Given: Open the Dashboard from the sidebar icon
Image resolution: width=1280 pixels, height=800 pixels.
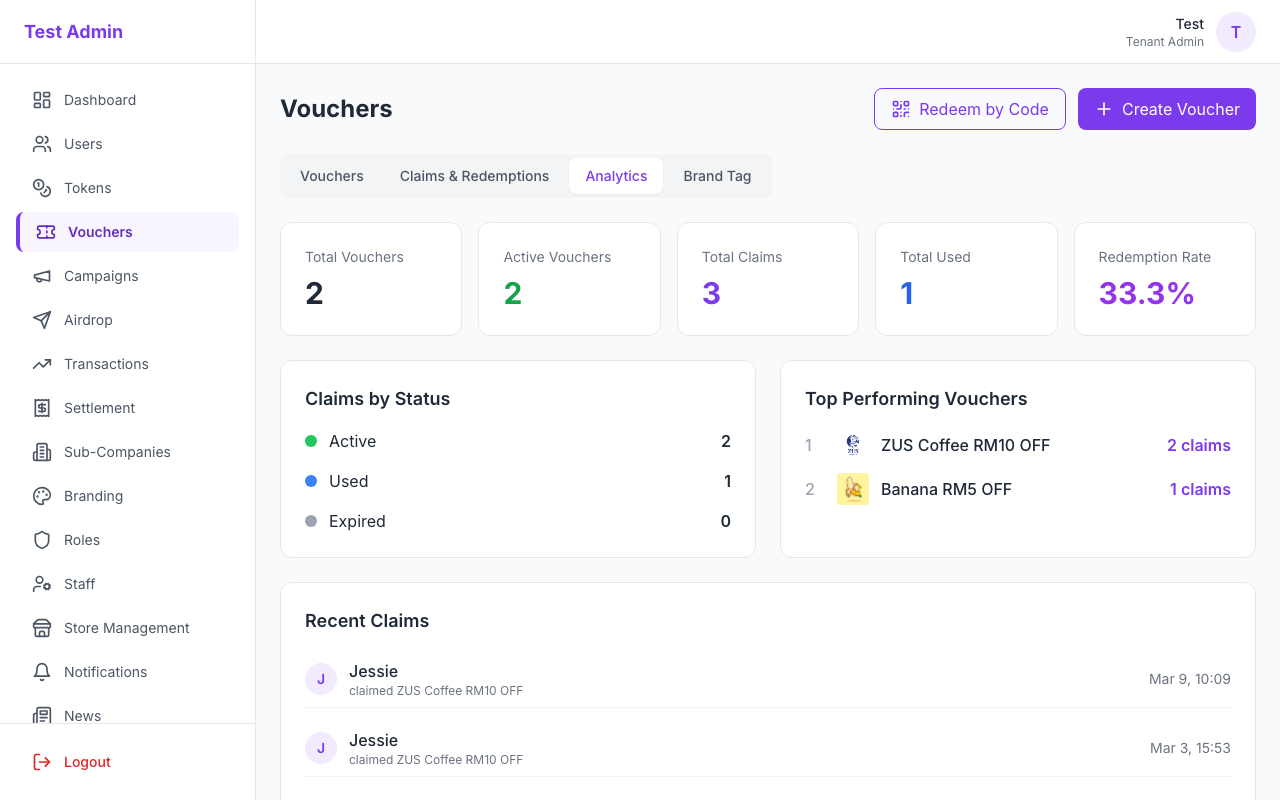Looking at the screenshot, I should [x=41, y=100].
